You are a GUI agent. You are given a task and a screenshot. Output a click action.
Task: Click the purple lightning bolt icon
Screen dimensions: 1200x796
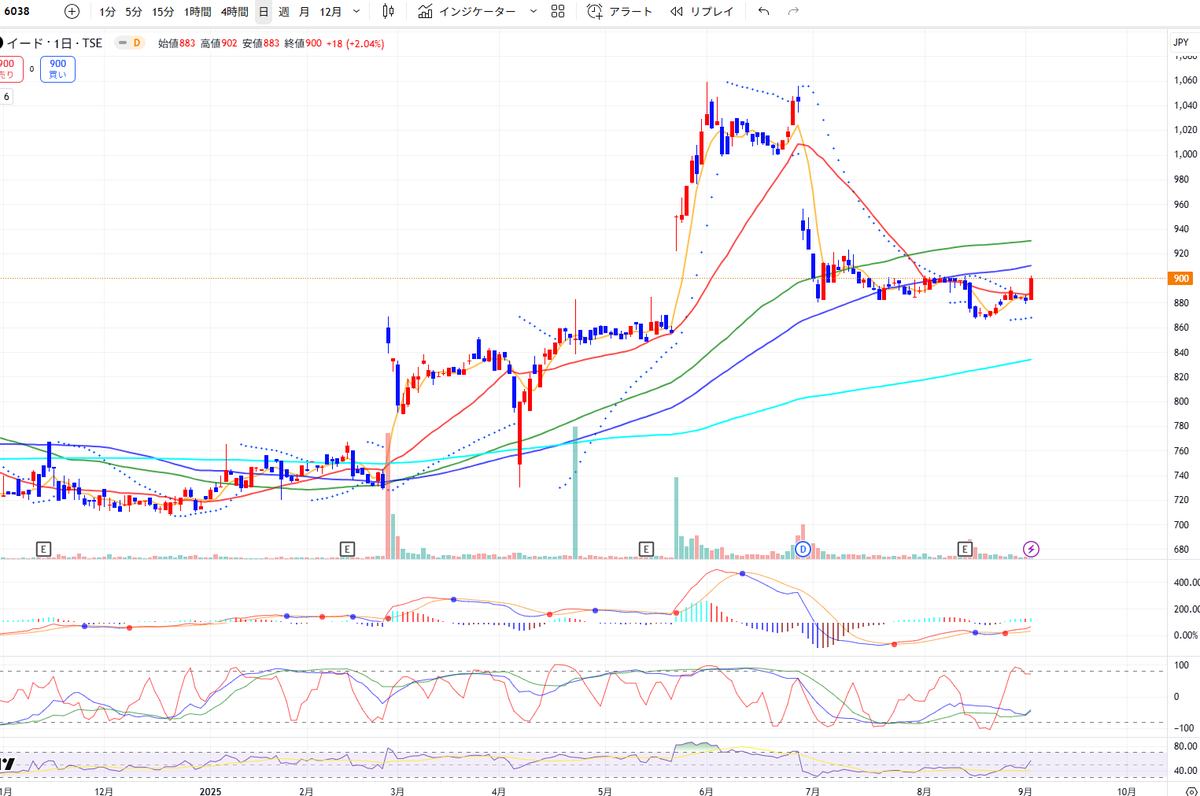point(1032,548)
